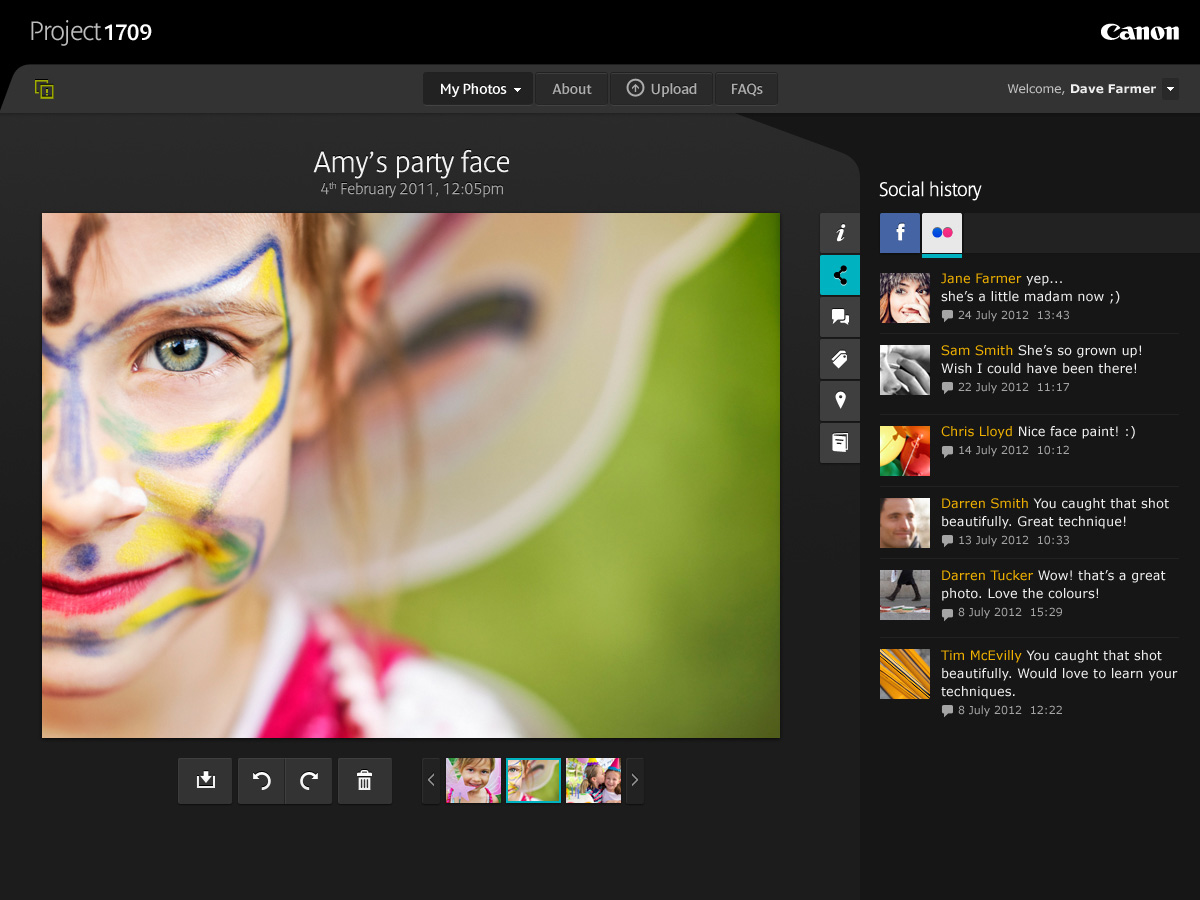Image resolution: width=1200 pixels, height=900 pixels.
Task: Expand the My Photos dropdown
Action: (x=479, y=89)
